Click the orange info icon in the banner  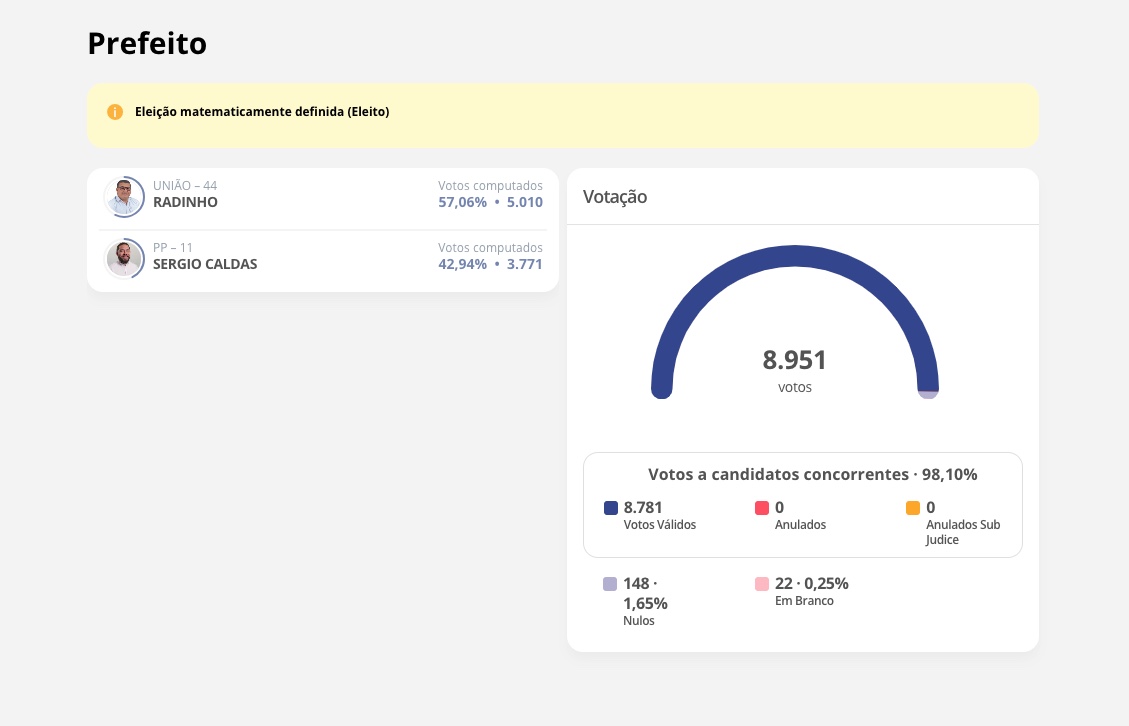tap(115, 112)
